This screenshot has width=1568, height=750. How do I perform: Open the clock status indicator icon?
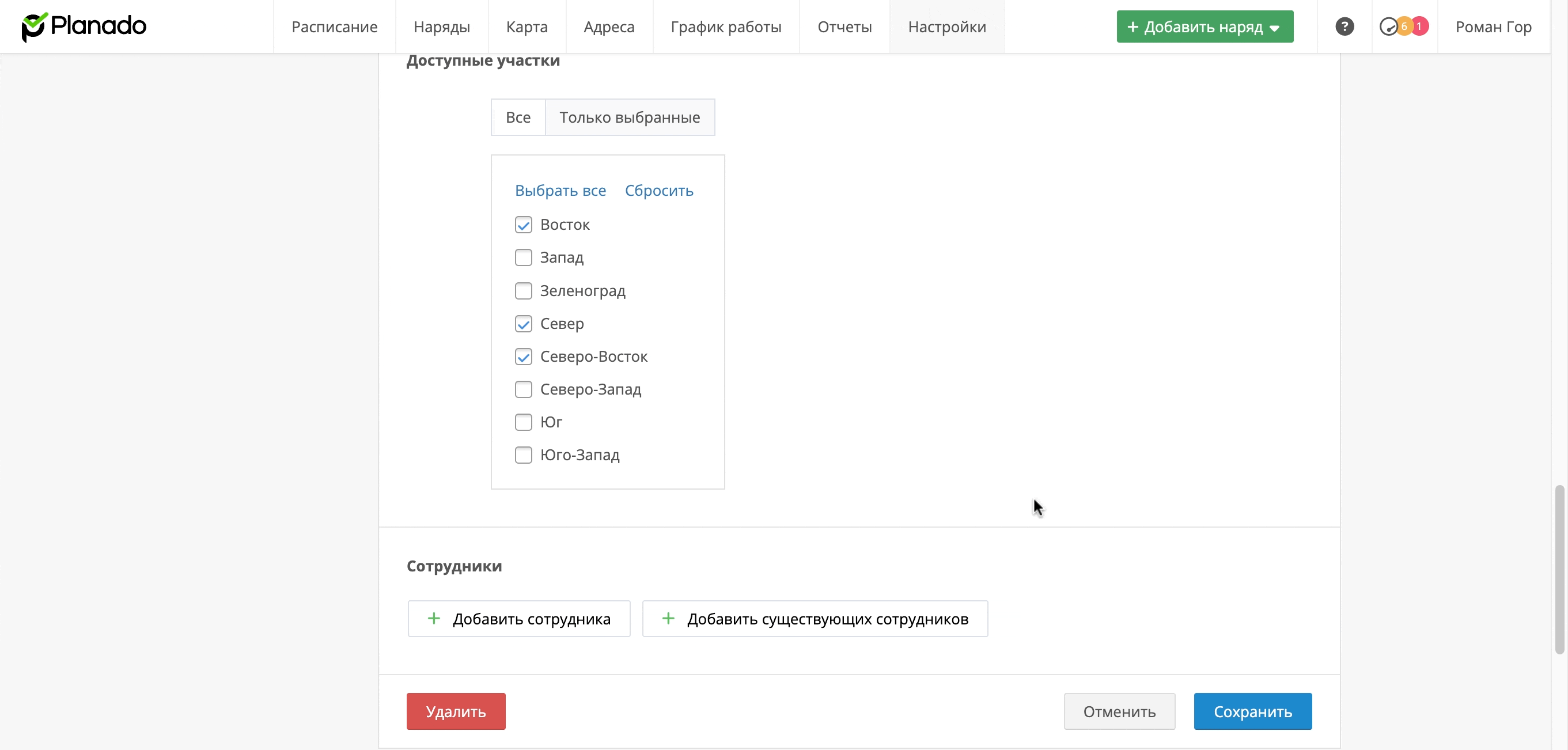coord(1388,26)
